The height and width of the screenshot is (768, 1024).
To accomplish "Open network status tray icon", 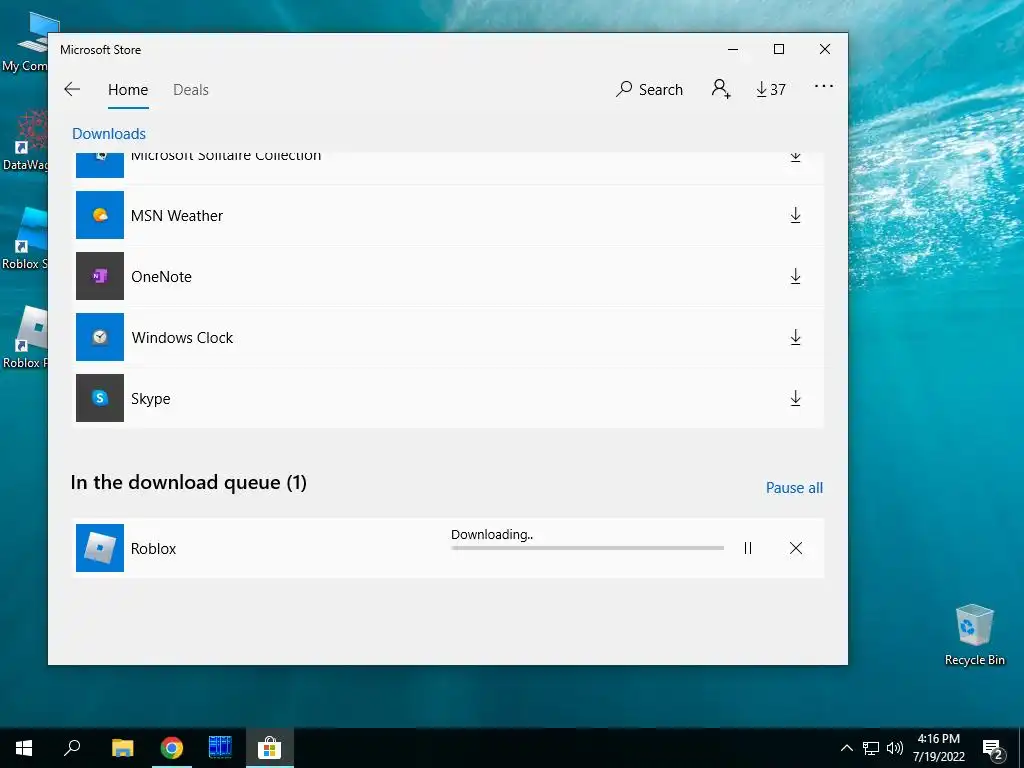I will 871,748.
